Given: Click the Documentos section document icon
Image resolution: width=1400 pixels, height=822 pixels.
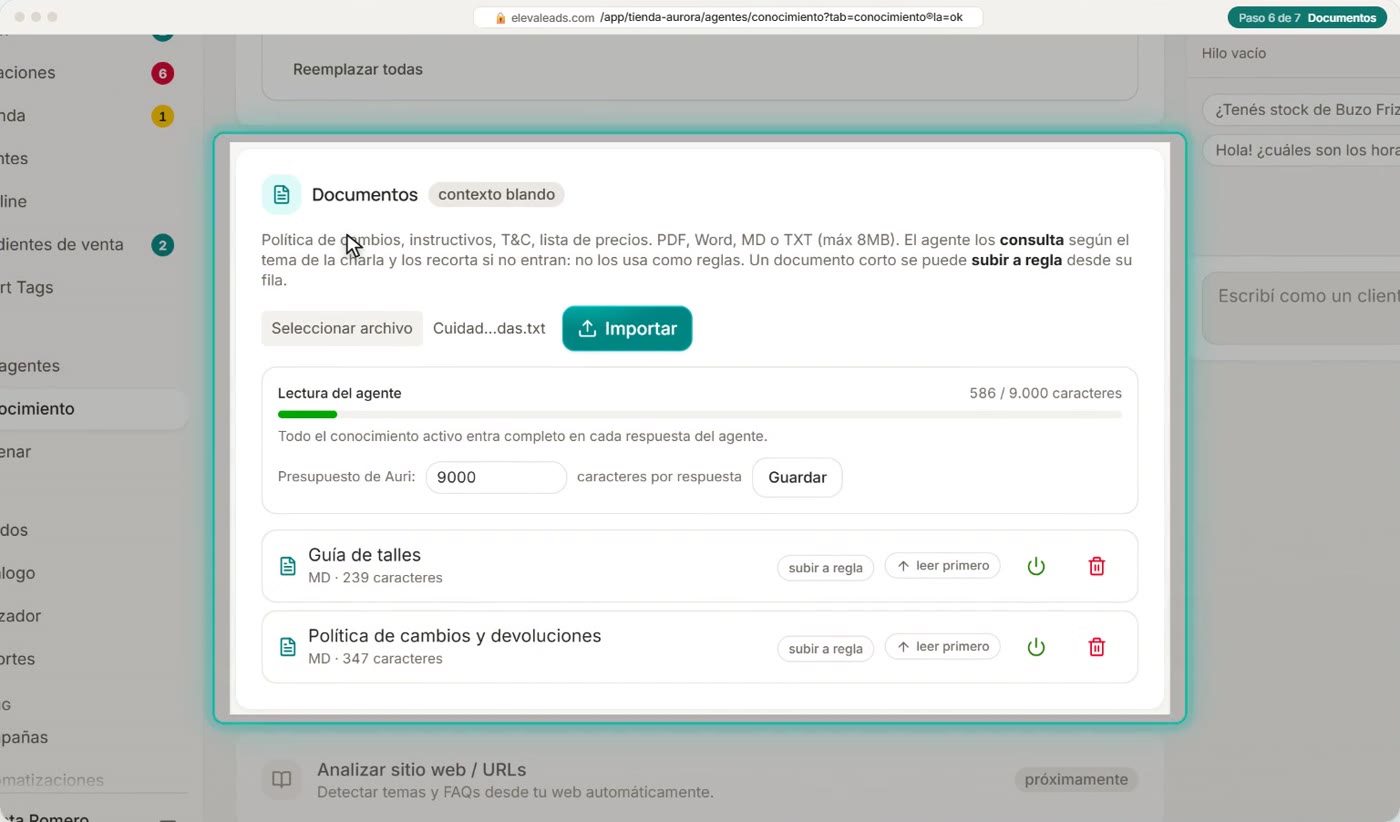Looking at the screenshot, I should click(x=281, y=194).
